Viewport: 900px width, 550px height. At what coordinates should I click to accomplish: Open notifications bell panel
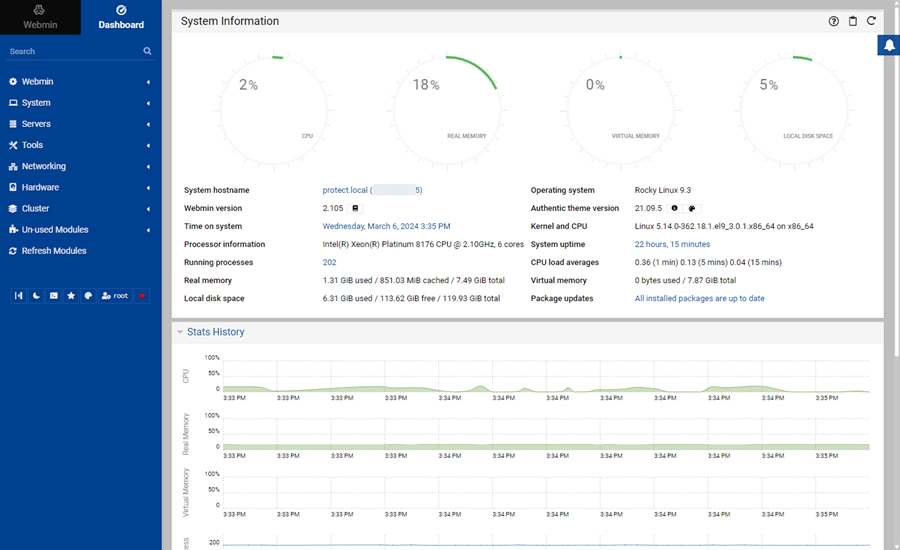coord(888,46)
